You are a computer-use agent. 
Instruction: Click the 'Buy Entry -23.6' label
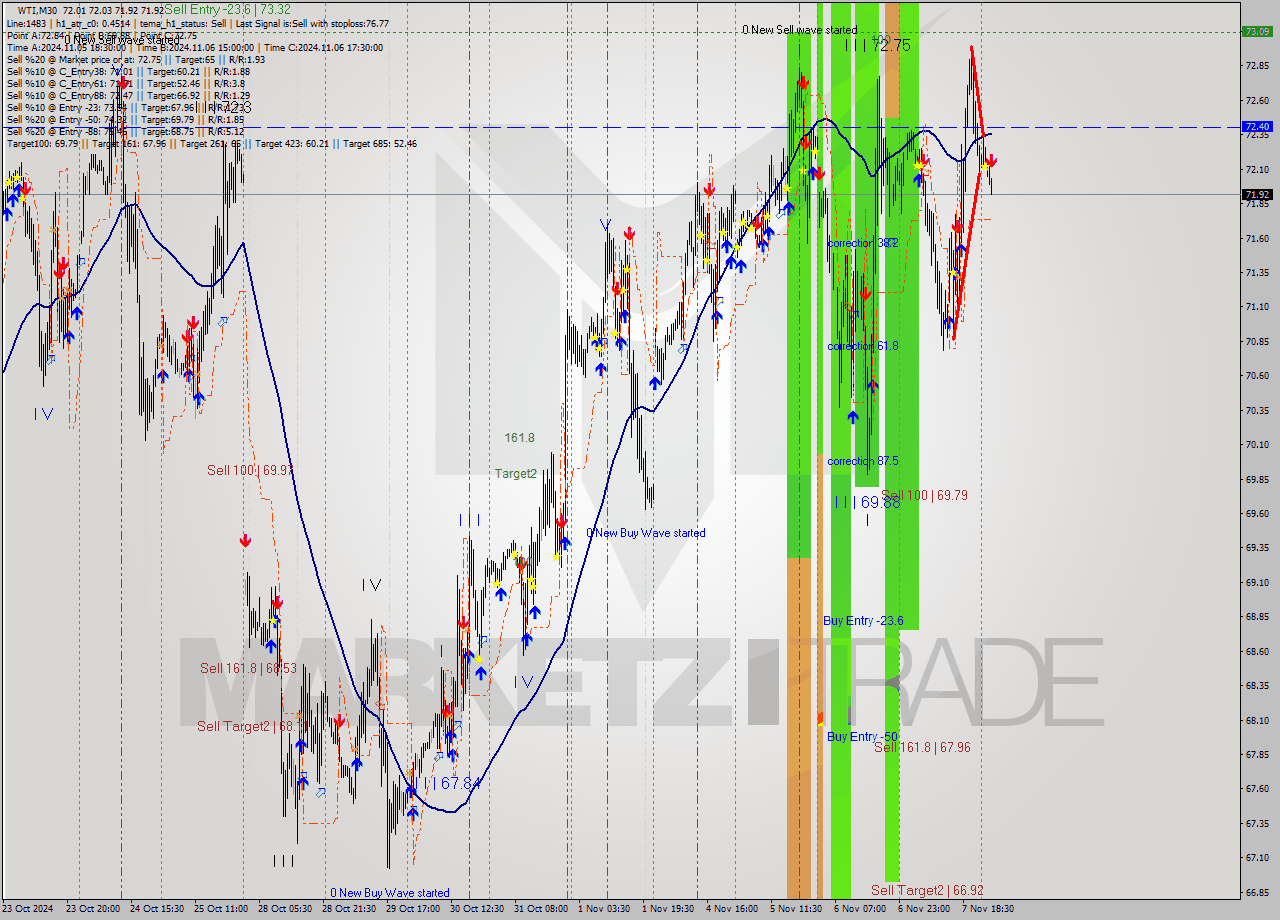(863, 621)
